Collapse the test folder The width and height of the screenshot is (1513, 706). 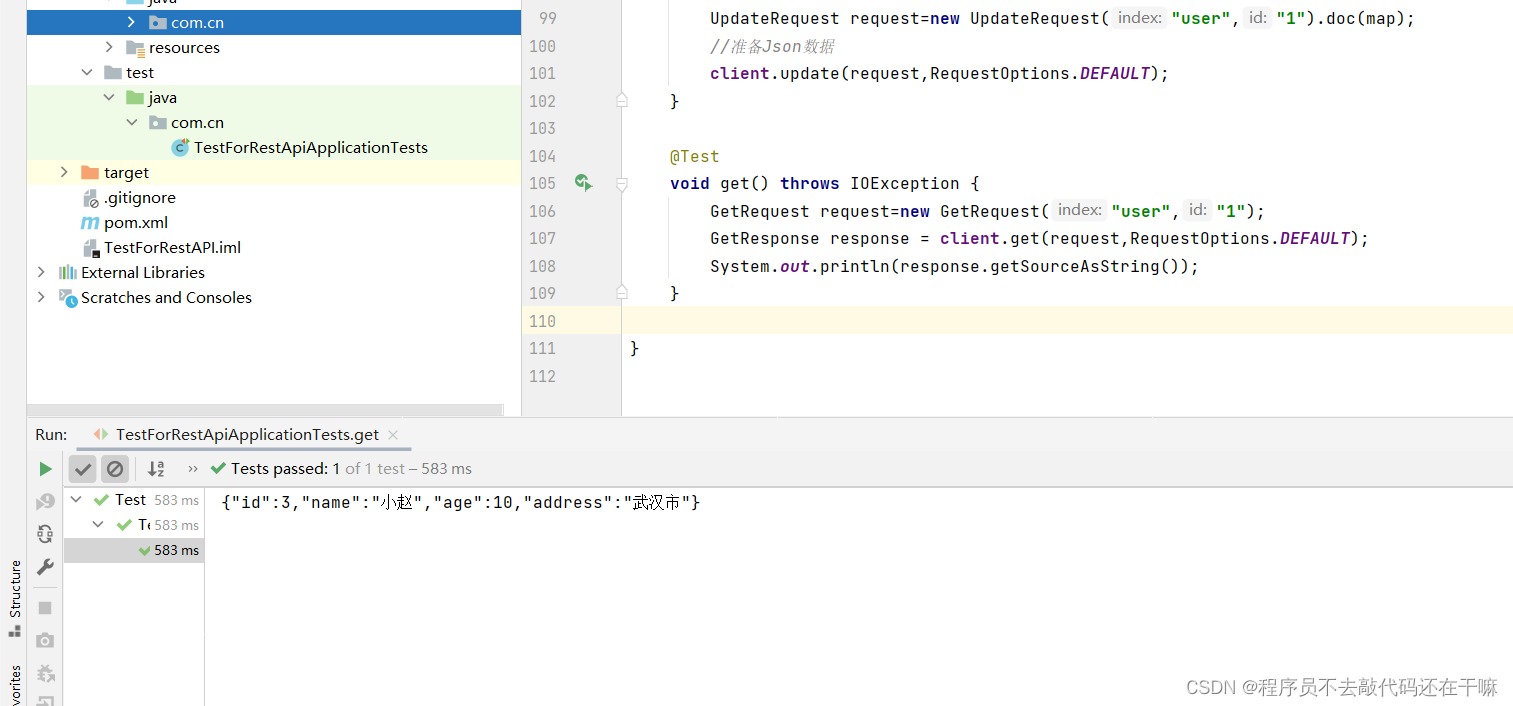coord(87,72)
